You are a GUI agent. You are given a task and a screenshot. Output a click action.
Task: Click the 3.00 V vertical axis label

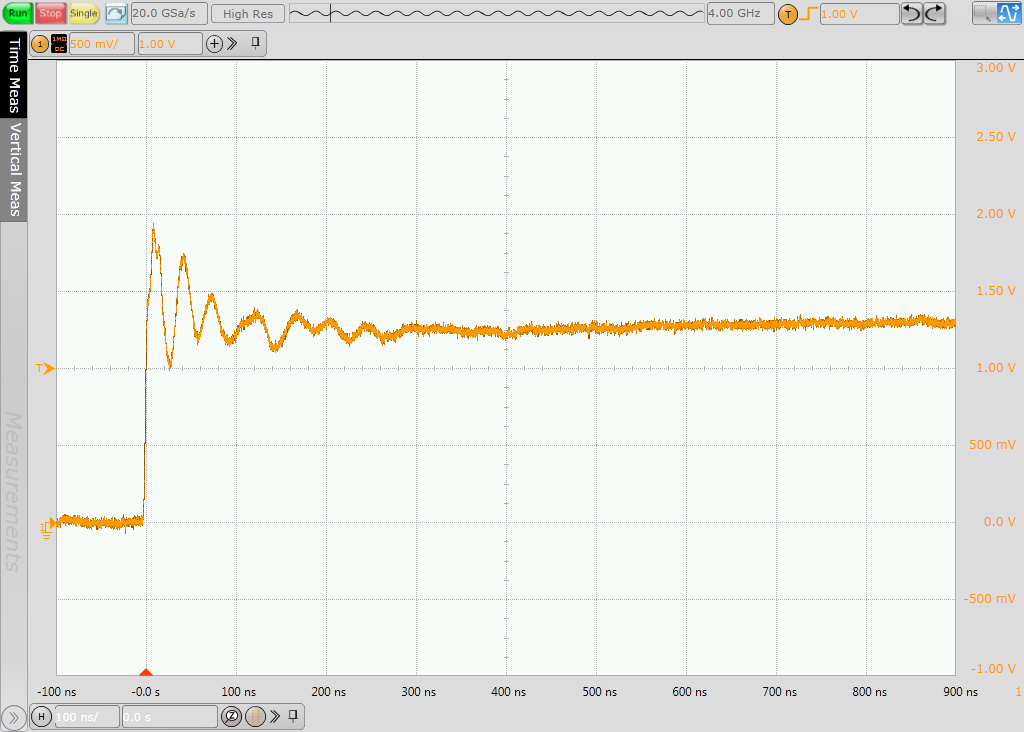996,68
